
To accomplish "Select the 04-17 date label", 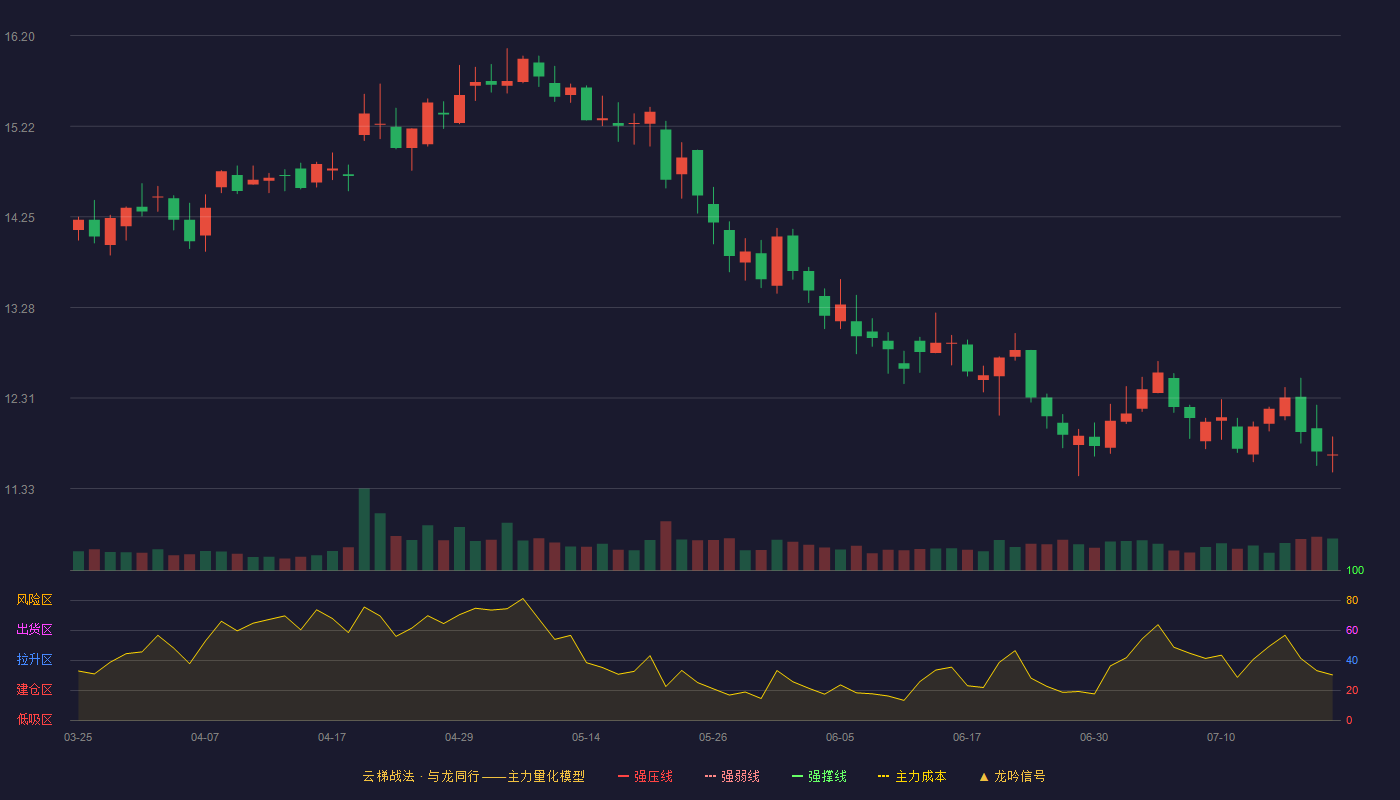I will (x=332, y=737).
